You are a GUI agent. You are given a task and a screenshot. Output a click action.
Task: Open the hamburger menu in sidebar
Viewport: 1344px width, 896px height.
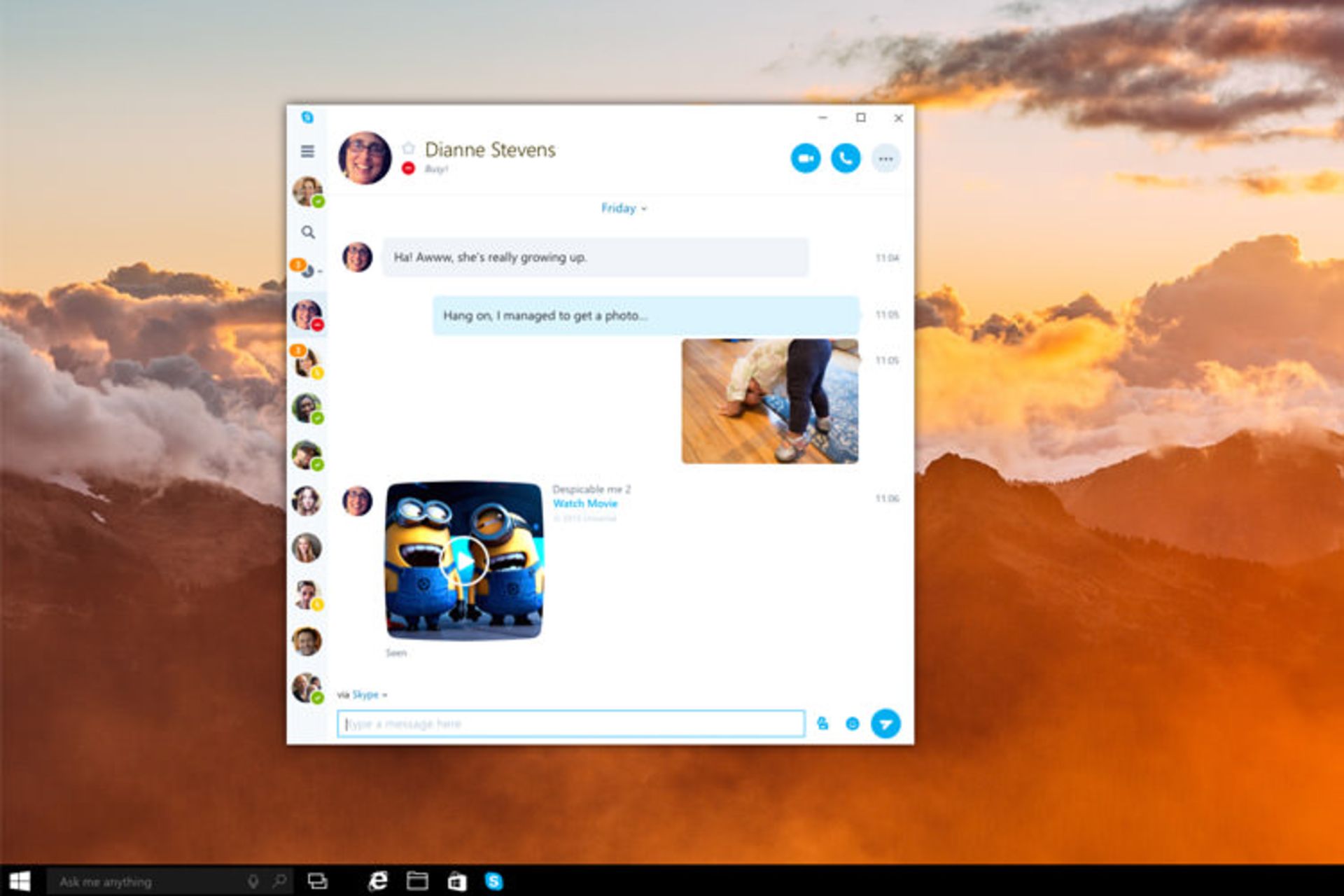click(x=307, y=151)
